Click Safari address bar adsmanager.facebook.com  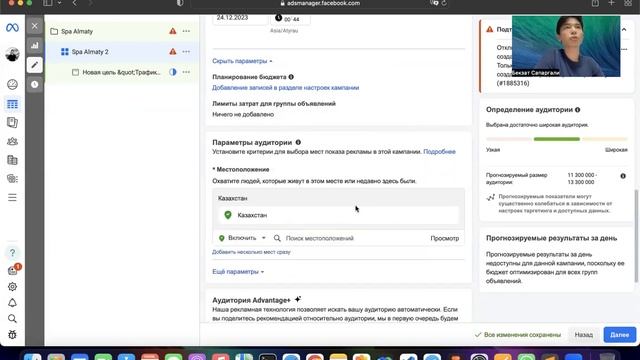(320, 3)
